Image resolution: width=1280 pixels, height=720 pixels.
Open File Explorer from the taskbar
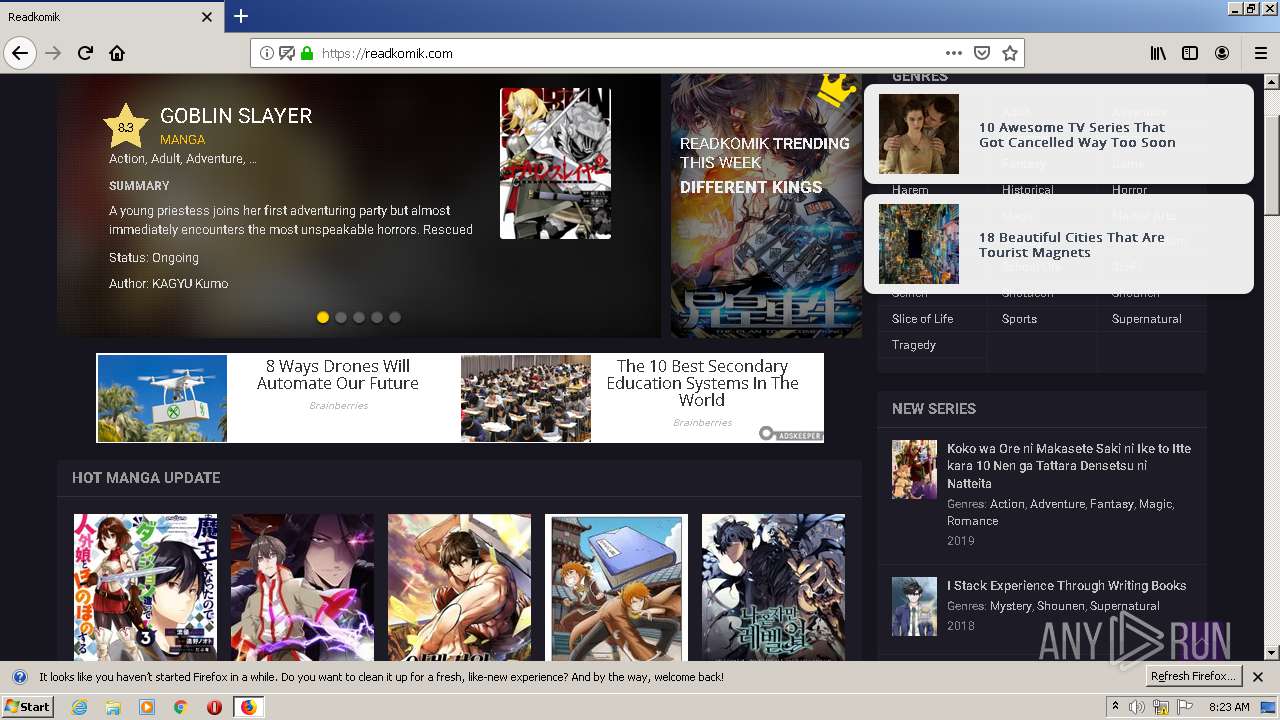click(113, 707)
